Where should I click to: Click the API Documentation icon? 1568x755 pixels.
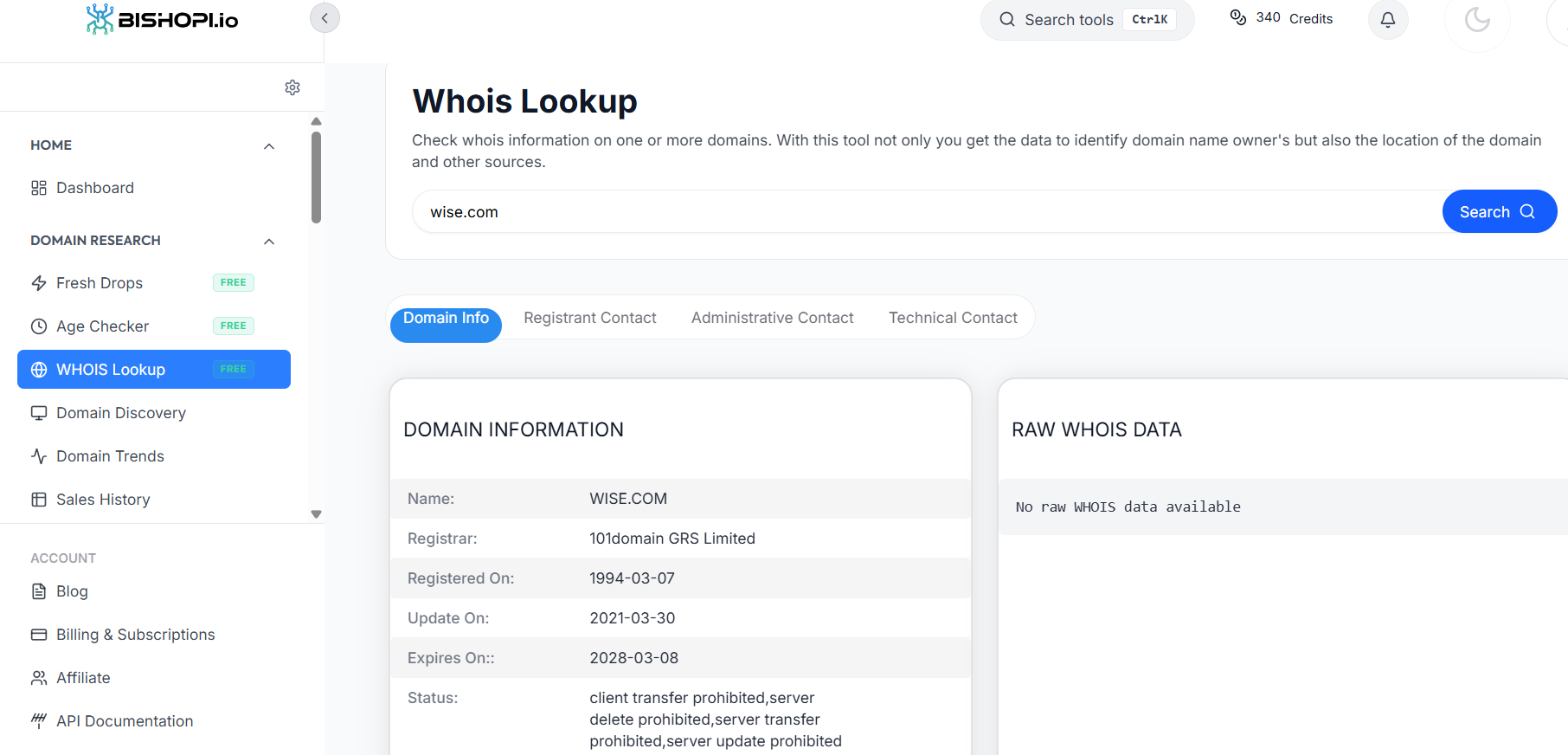click(39, 720)
